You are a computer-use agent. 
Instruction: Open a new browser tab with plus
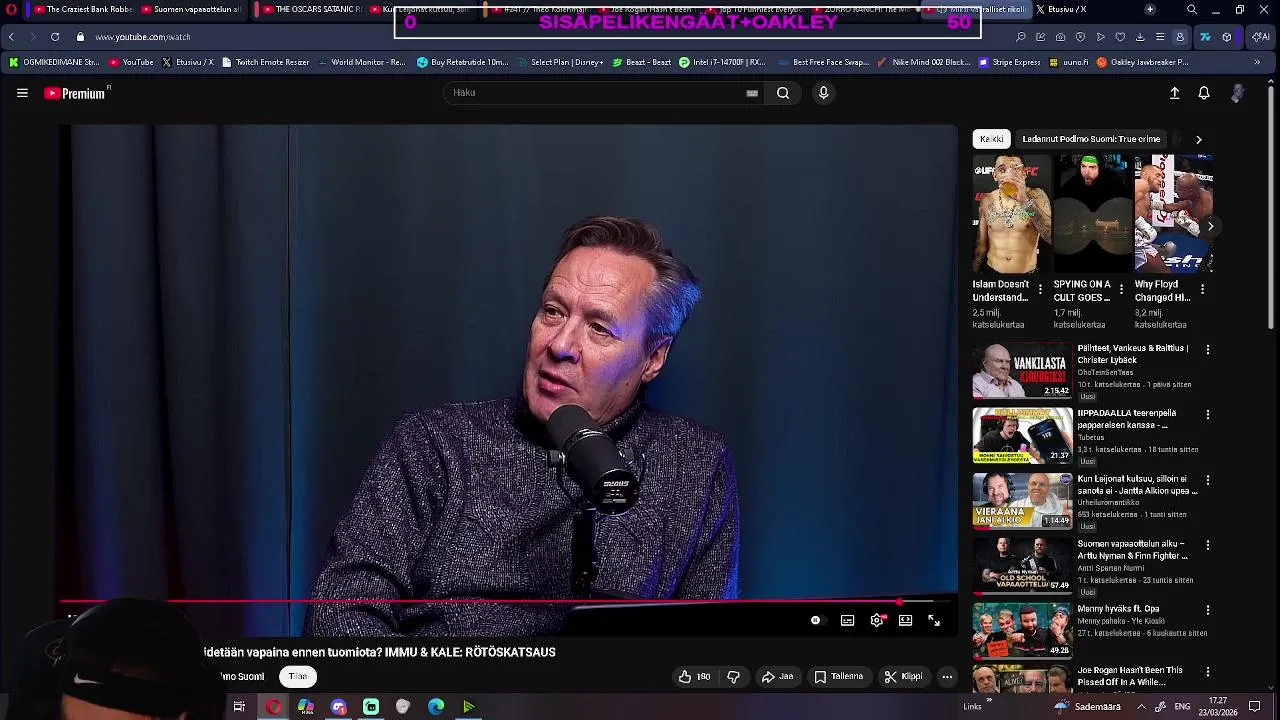coord(1150,9)
